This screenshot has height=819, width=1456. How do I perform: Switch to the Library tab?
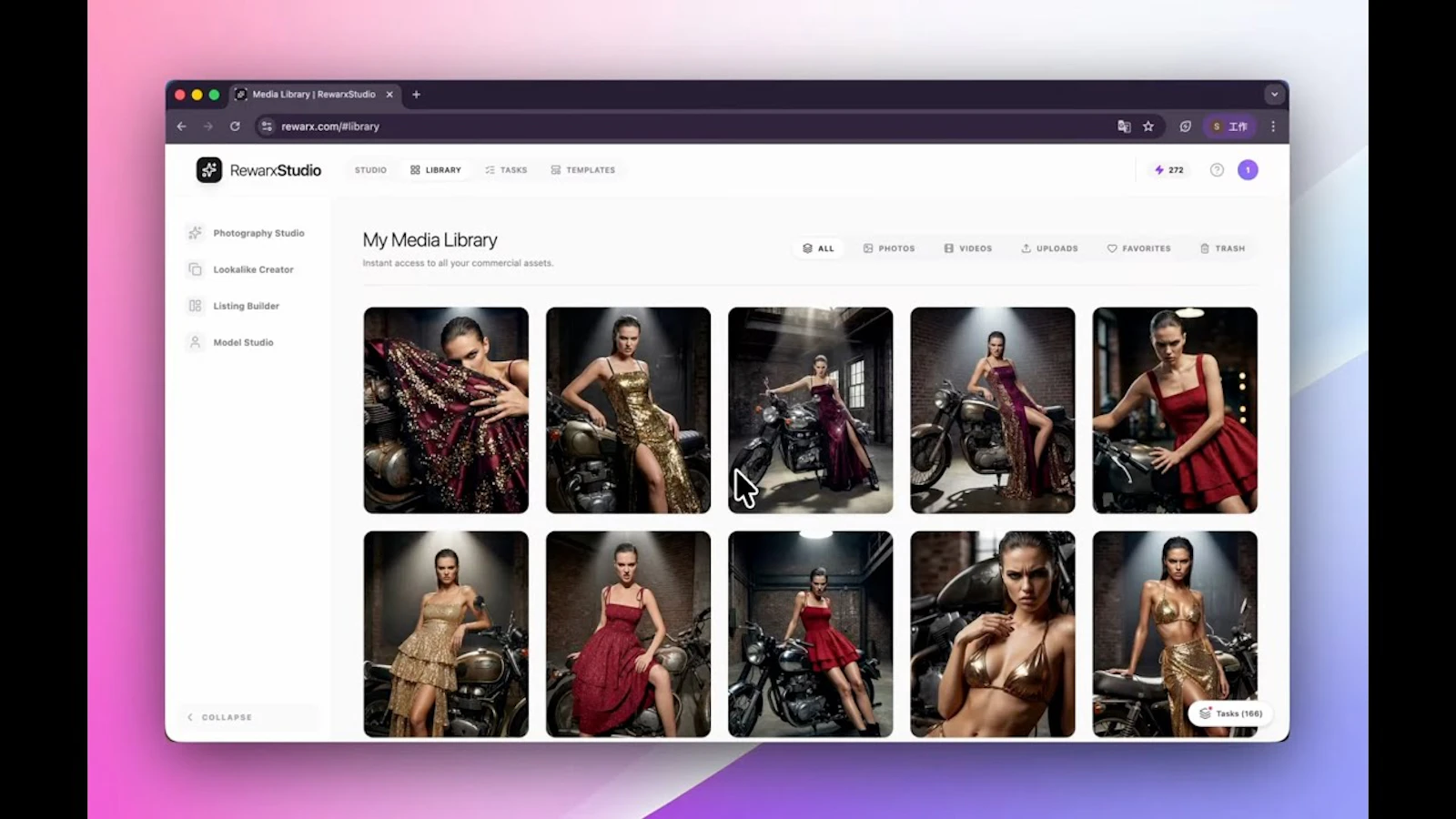(436, 170)
